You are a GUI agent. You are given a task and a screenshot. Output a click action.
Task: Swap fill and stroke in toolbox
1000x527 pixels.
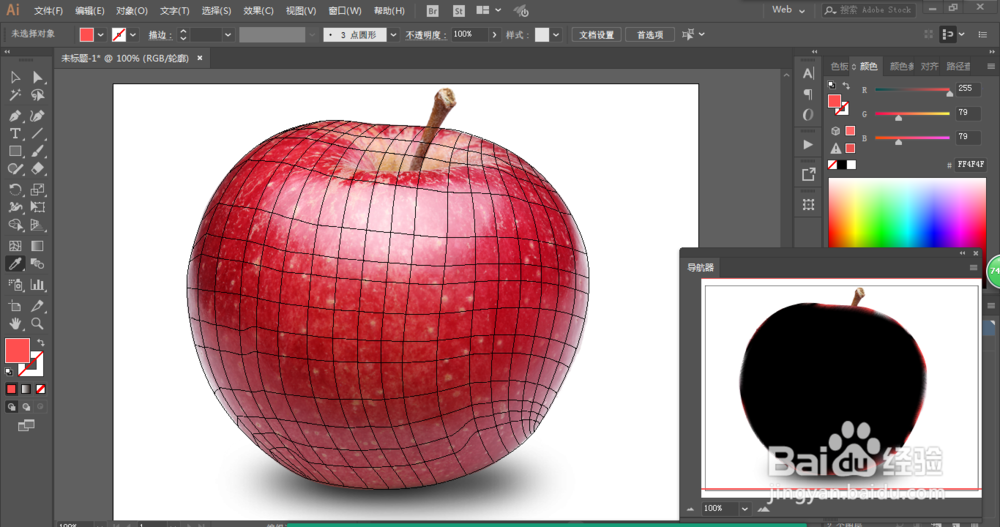(x=40, y=343)
